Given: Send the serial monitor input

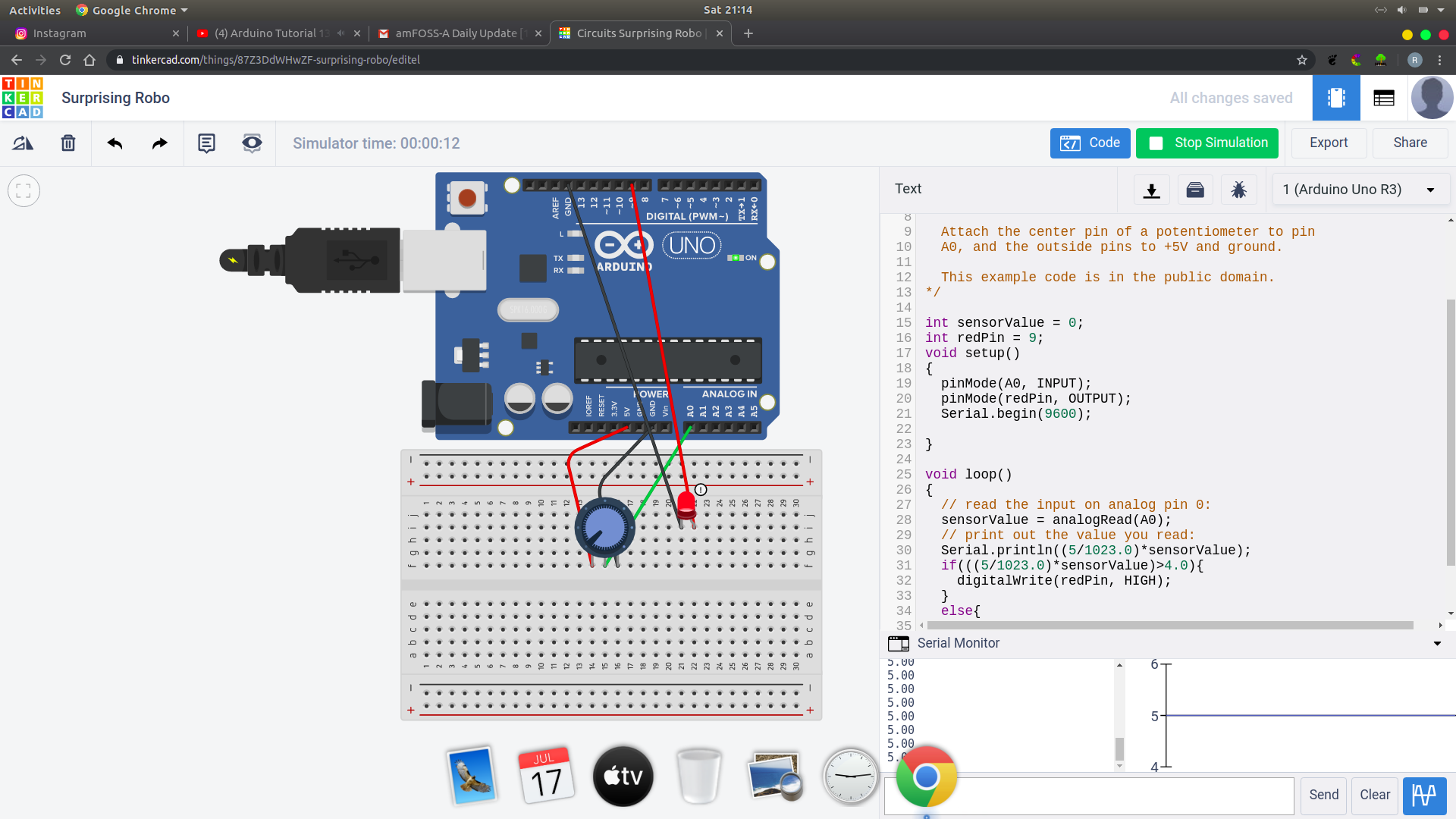Looking at the screenshot, I should click(1323, 795).
